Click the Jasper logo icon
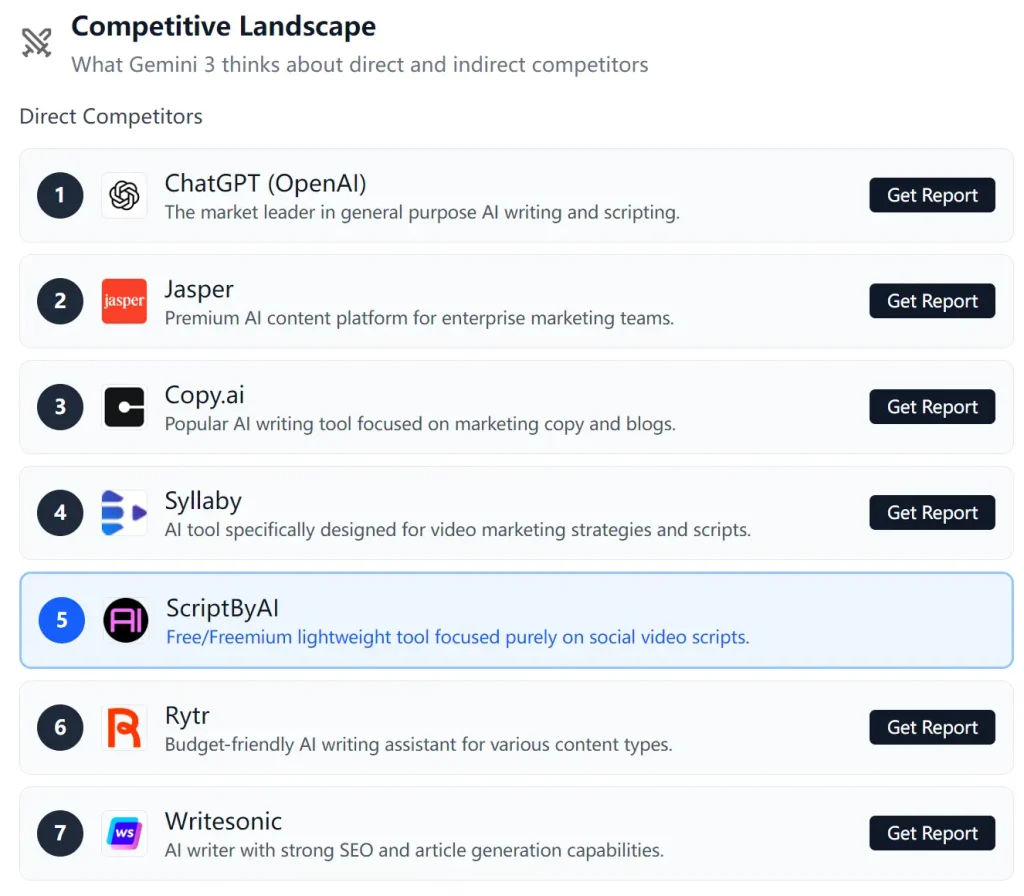 (x=124, y=301)
